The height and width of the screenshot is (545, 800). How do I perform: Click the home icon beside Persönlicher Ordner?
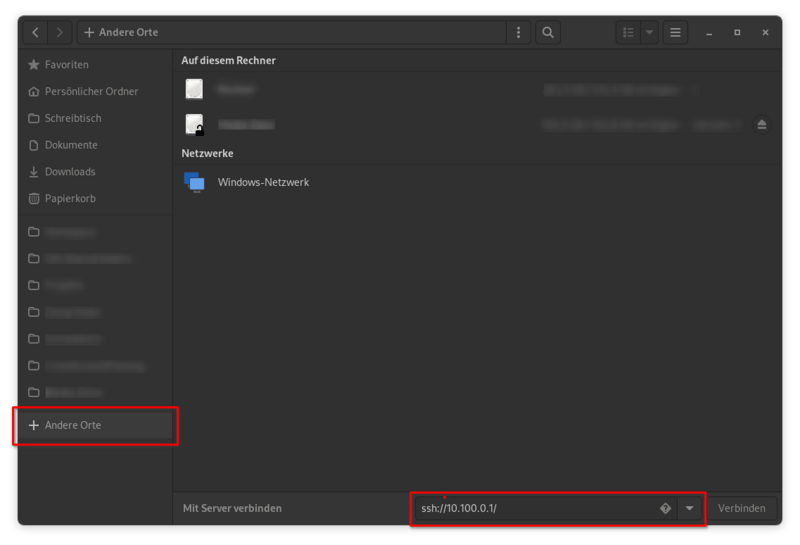pyautogui.click(x=34, y=91)
